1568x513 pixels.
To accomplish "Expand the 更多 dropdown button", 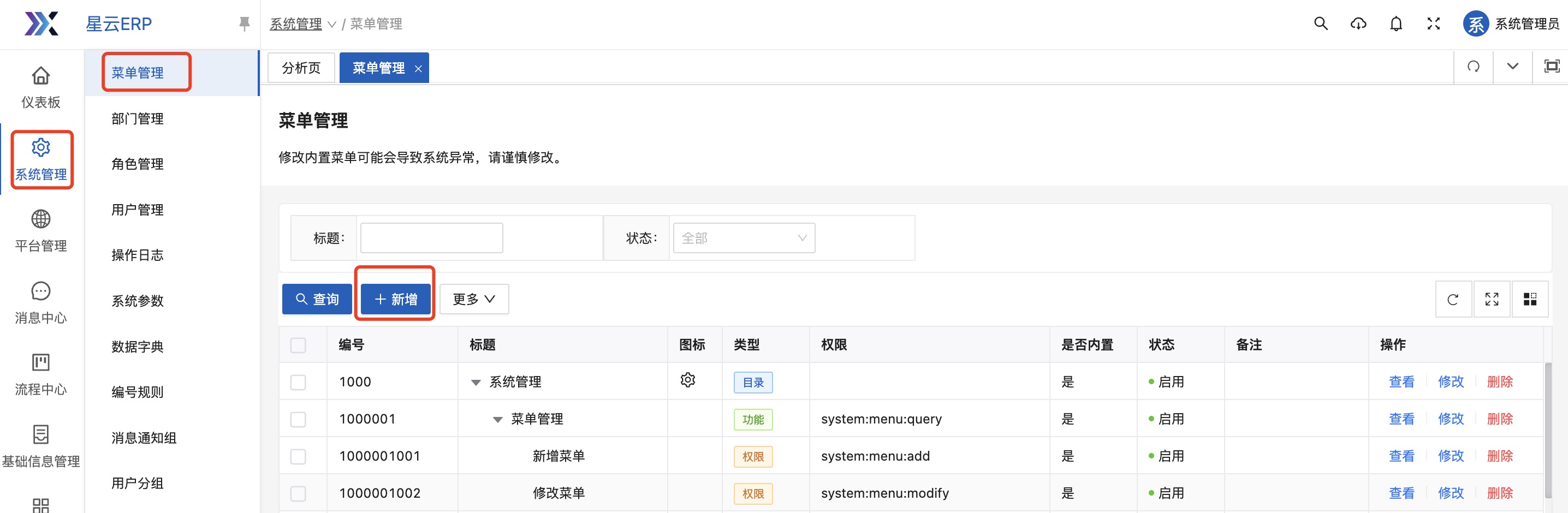I will [x=473, y=300].
